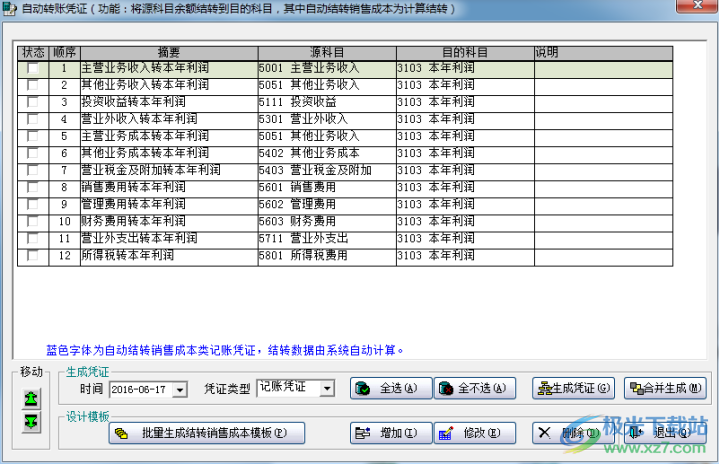Screen dimensions: 719x464
Task: Check the 财务费用转本年利润 row checkbox
Action: [x=33, y=221]
